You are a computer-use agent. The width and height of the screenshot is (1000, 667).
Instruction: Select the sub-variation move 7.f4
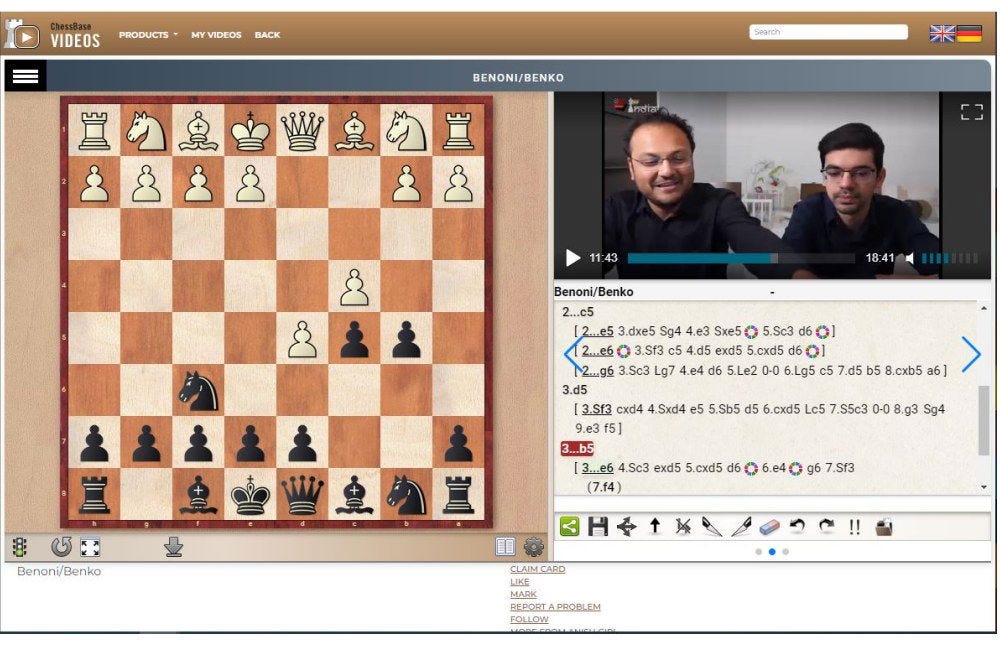tap(603, 487)
